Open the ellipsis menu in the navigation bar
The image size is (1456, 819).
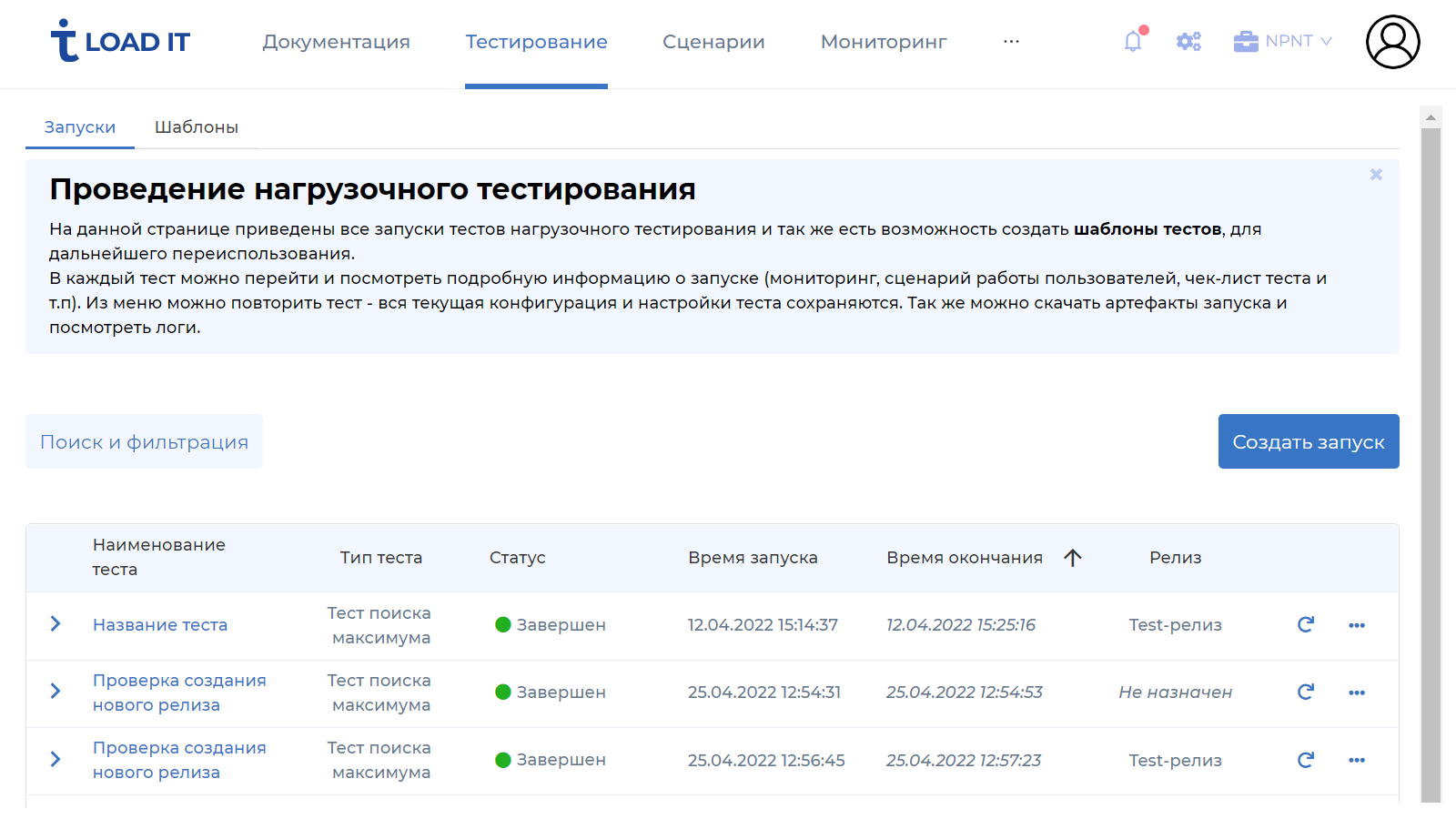1011,43
